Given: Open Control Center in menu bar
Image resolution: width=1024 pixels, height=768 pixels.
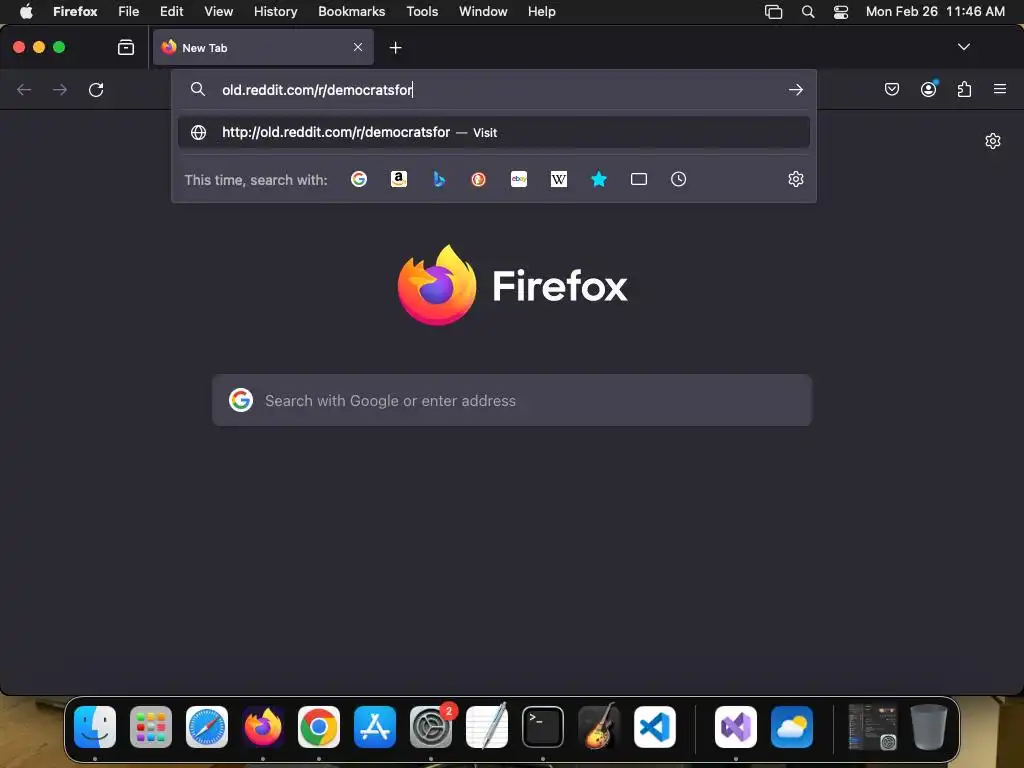Looking at the screenshot, I should [x=841, y=12].
